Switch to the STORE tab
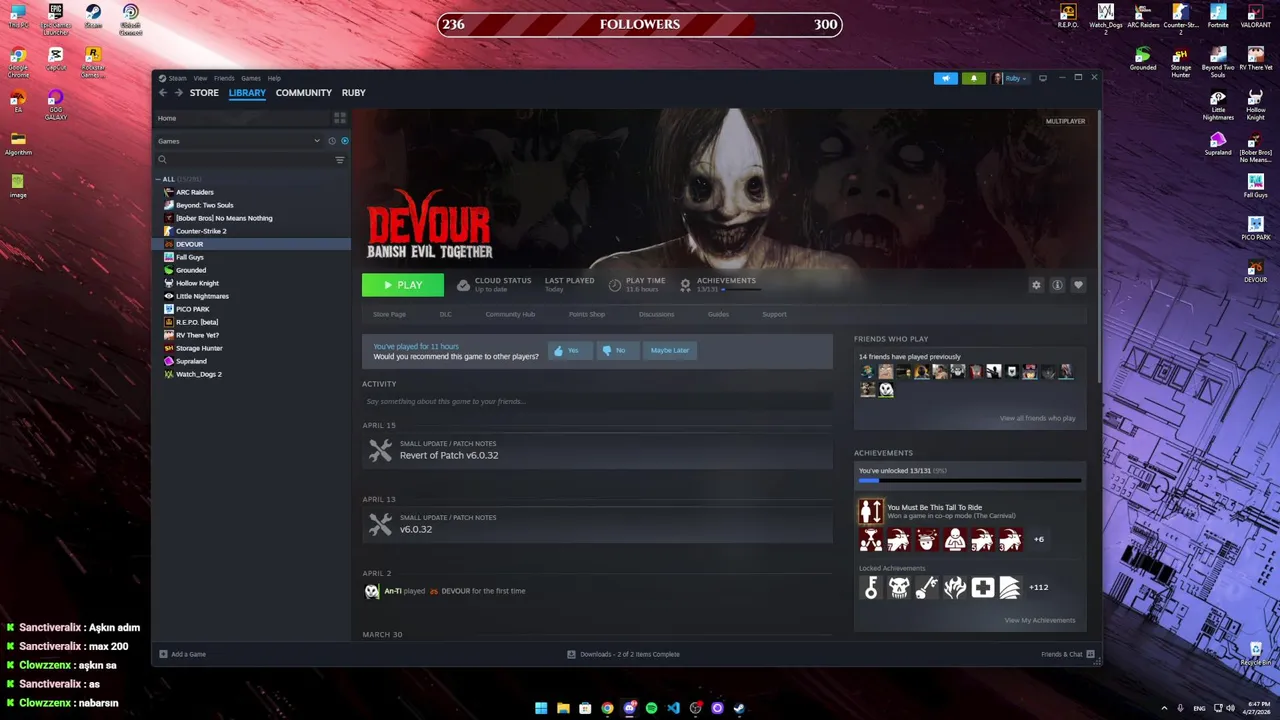 (x=204, y=93)
